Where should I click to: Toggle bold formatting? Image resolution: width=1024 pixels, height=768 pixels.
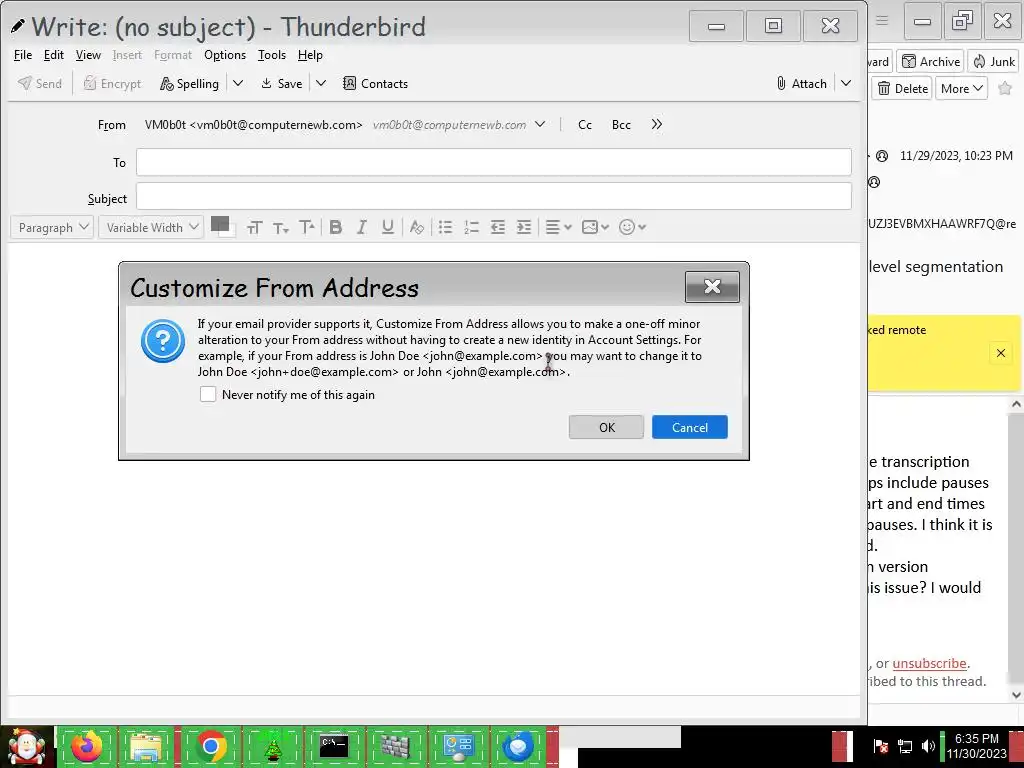click(336, 227)
